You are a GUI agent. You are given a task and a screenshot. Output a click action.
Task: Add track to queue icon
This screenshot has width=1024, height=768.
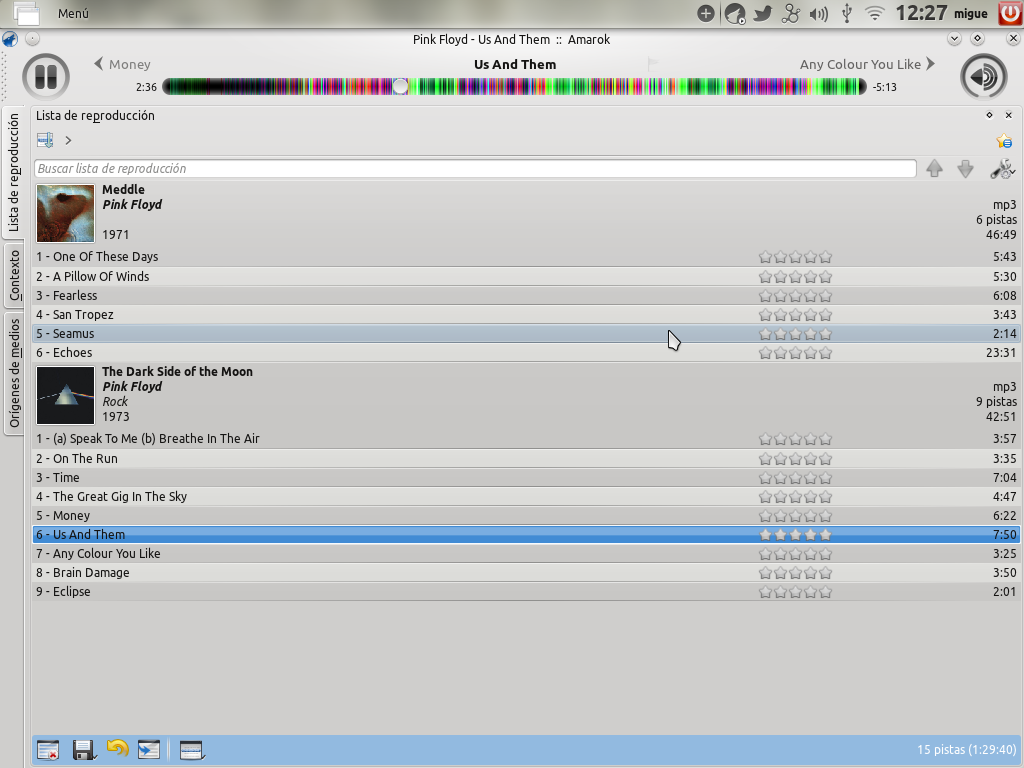149,750
